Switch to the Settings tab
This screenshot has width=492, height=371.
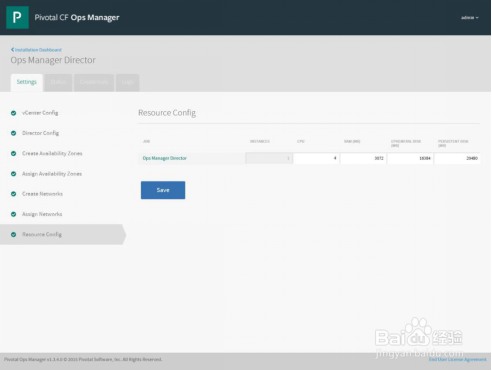pyautogui.click(x=27, y=82)
